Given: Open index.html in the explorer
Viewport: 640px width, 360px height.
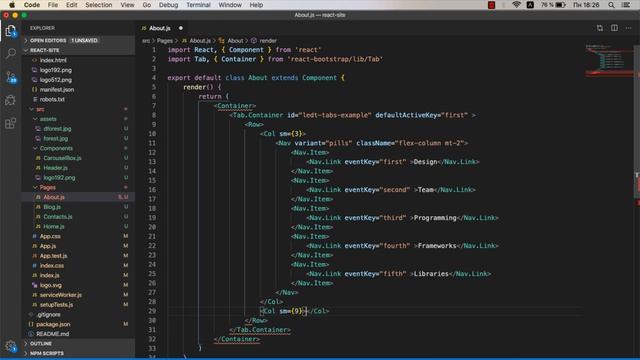Looking at the screenshot, I should tap(53, 60).
